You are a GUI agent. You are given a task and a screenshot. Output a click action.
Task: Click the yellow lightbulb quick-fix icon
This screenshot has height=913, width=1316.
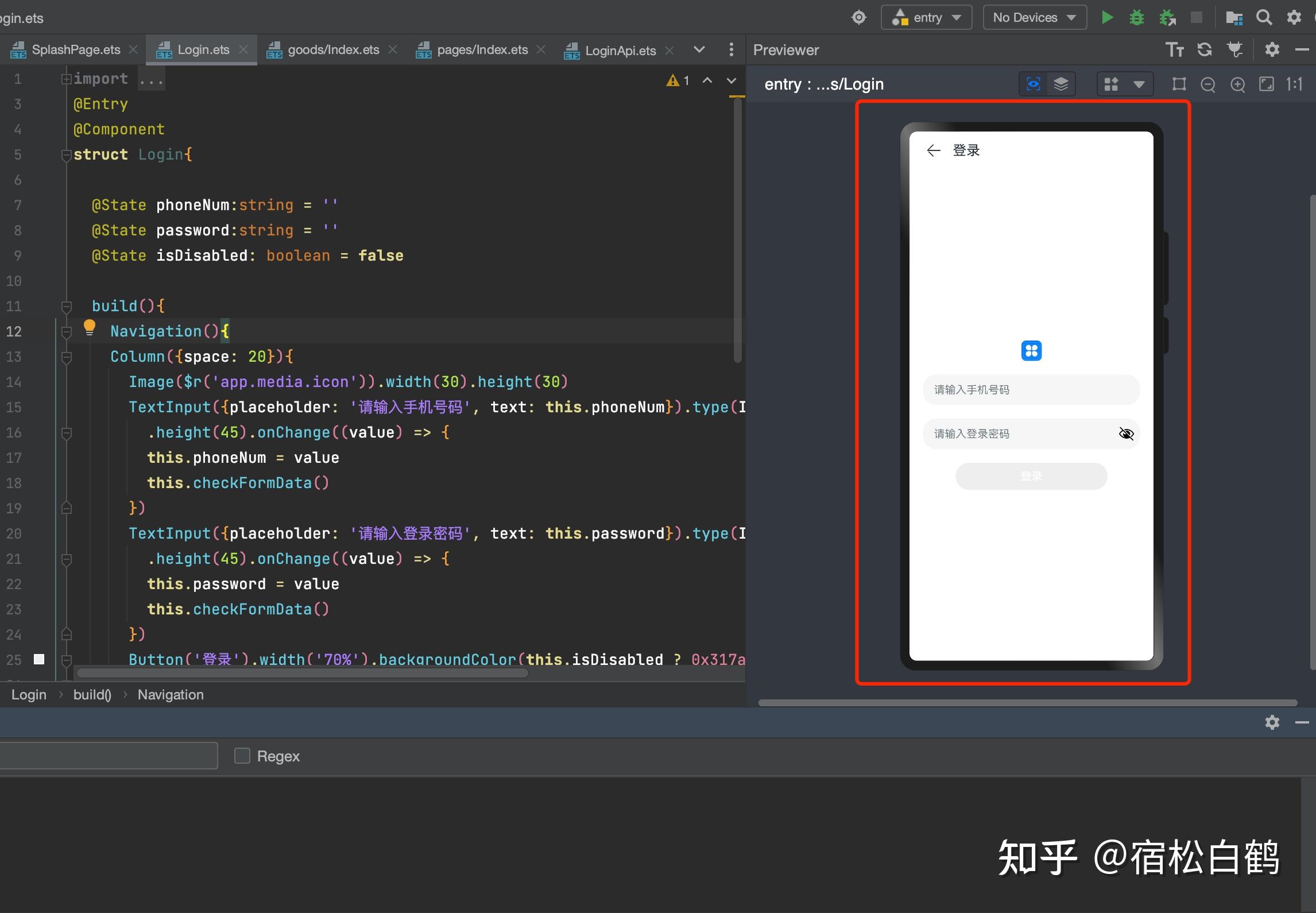pos(90,327)
